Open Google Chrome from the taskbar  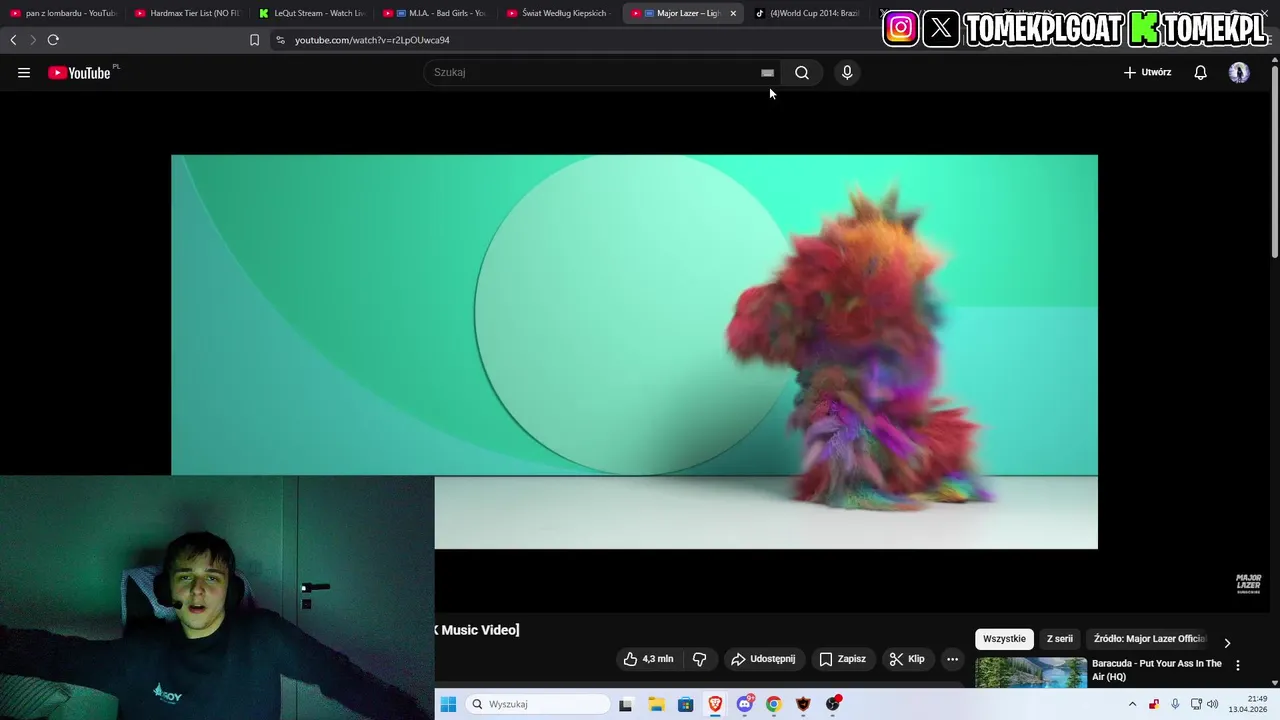(x=774, y=704)
